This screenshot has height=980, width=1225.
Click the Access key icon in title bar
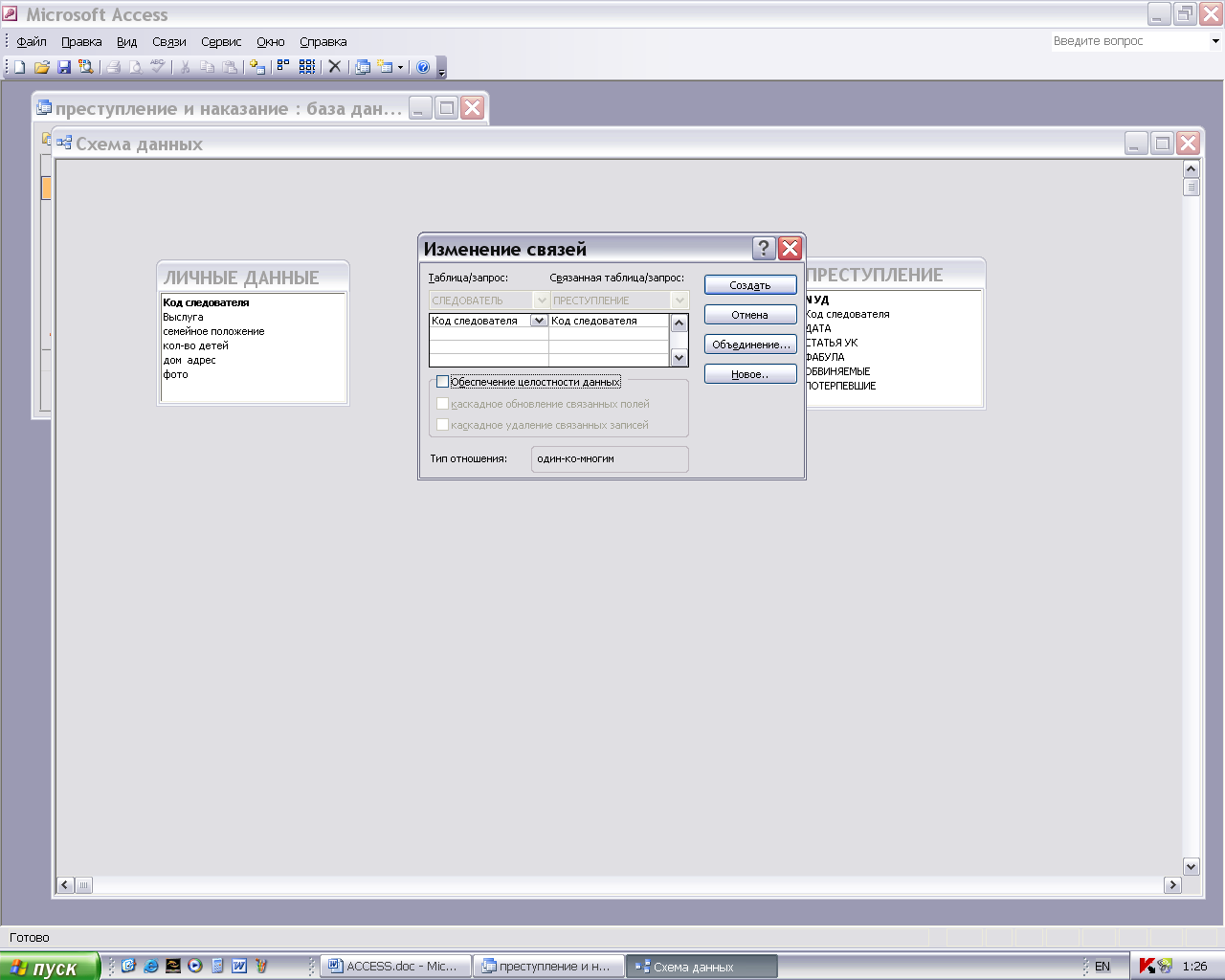tap(10, 14)
